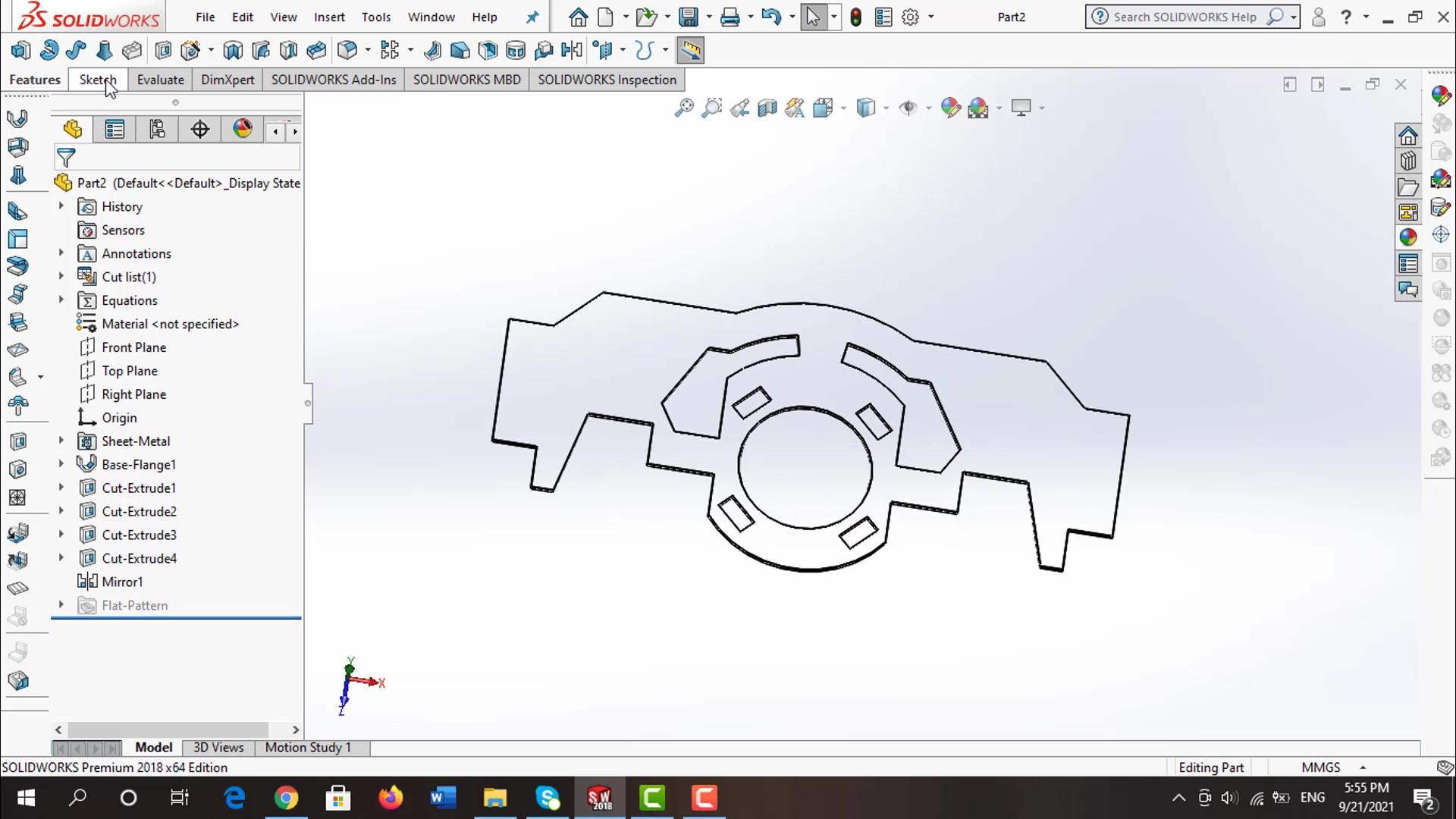Click the feature tree horizontal scrollbar
Viewport: 1456px width, 819px height.
[x=168, y=730]
